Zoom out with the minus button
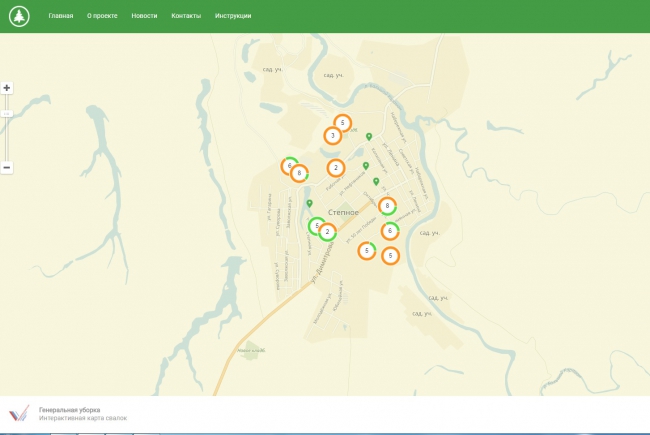Image resolution: width=650 pixels, height=435 pixels. click(x=7, y=167)
